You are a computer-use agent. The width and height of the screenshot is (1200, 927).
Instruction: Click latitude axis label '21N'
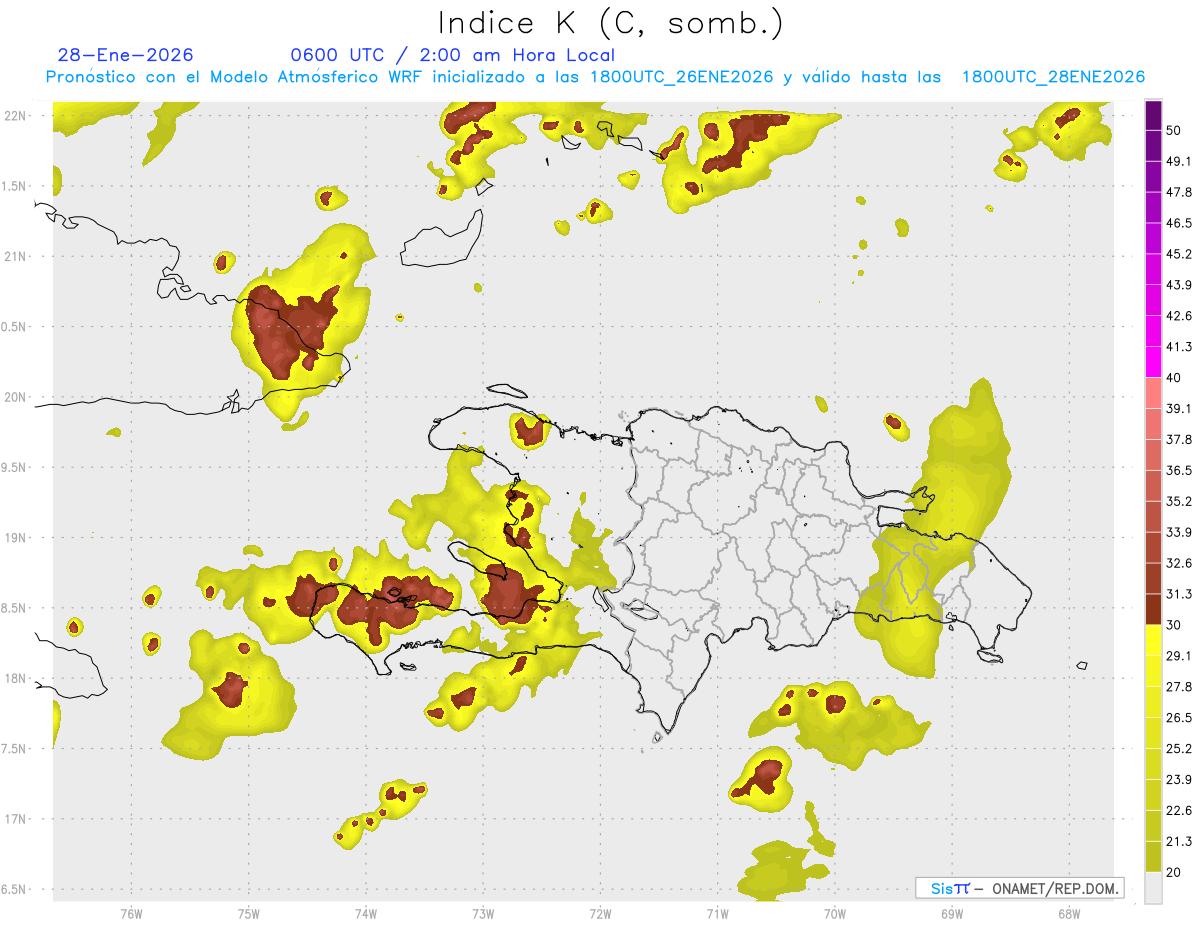[x=15, y=256]
